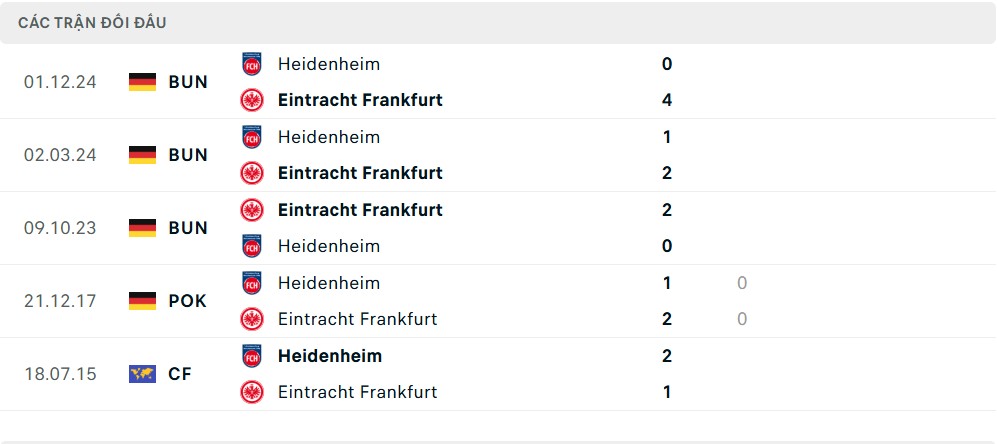Screen dimensions: 997x444
Task: Click world flag icon next to CF
Action: pyautogui.click(x=142, y=374)
